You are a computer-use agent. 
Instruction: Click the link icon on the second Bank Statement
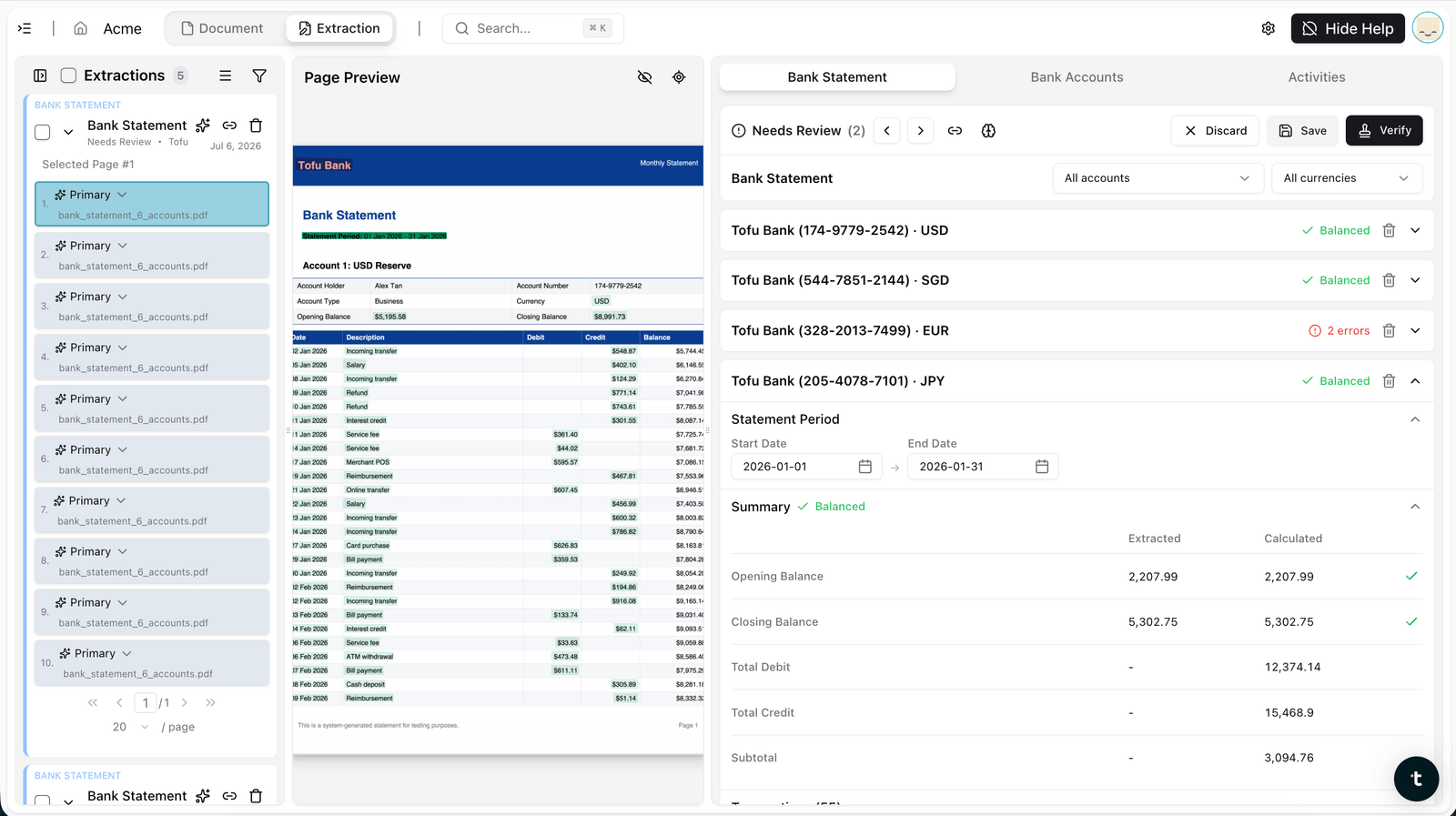(x=229, y=796)
